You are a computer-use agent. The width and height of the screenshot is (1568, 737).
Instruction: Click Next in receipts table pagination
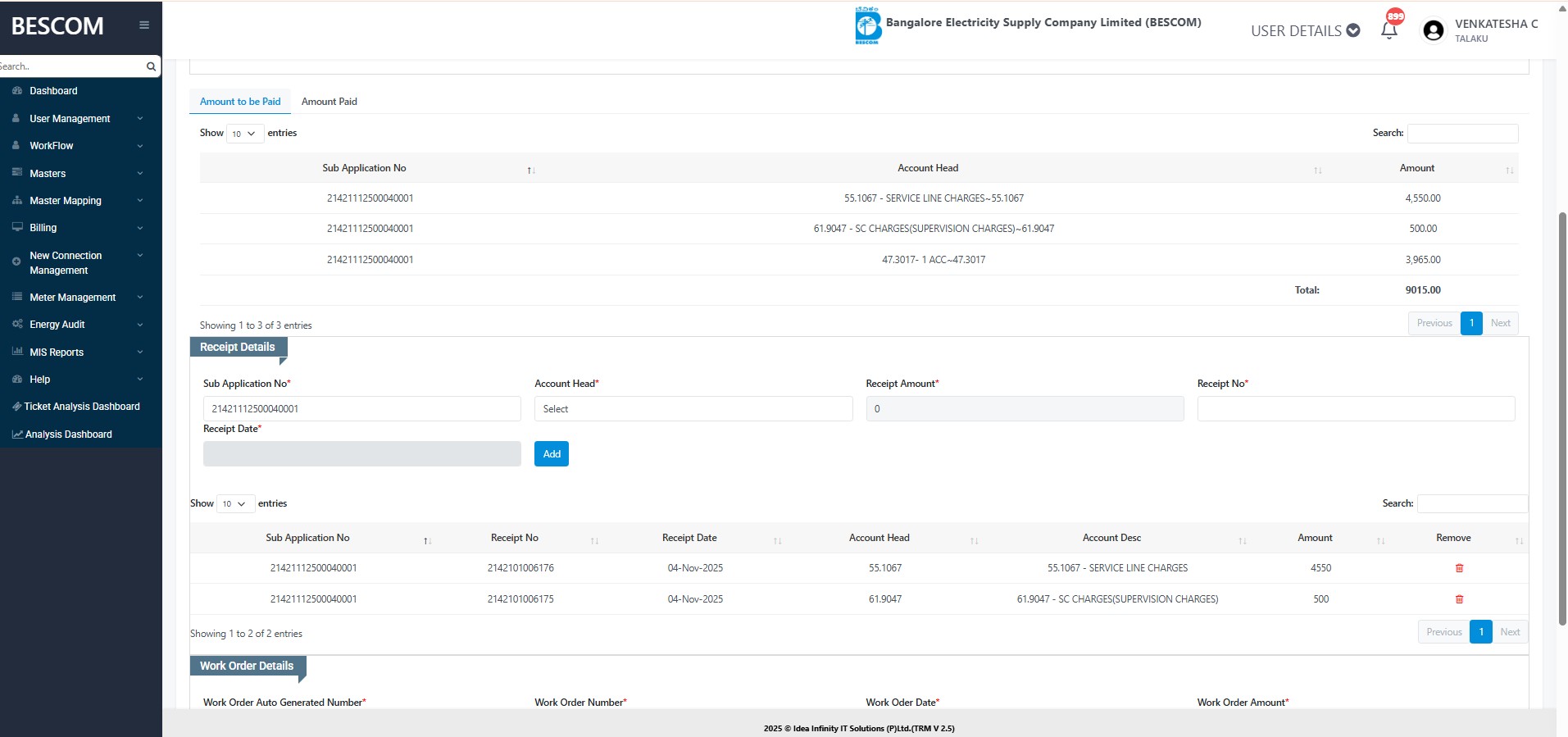click(x=1510, y=632)
